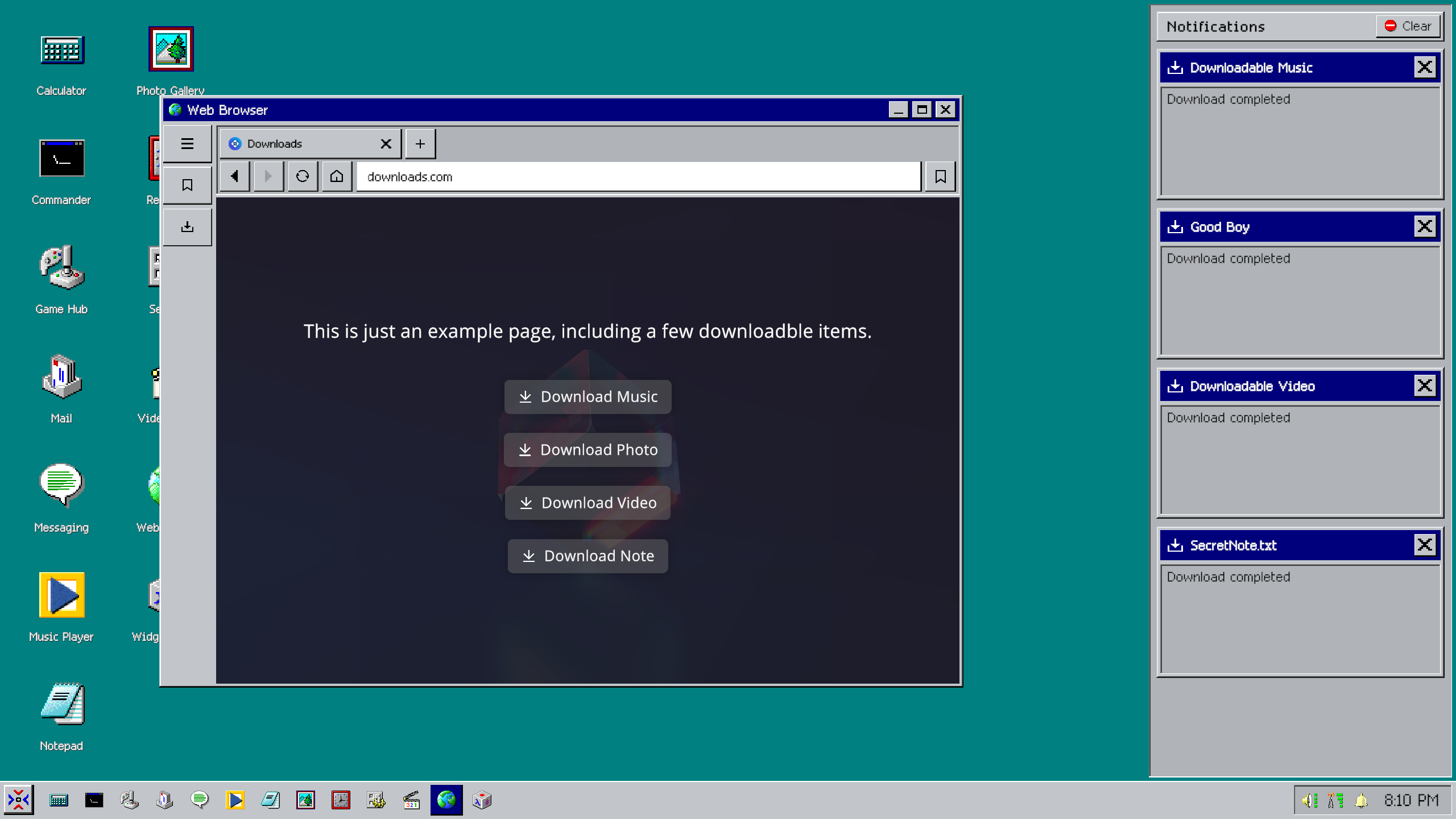Click the Download Music button
Viewport: 1456px width, 819px height.
(588, 396)
